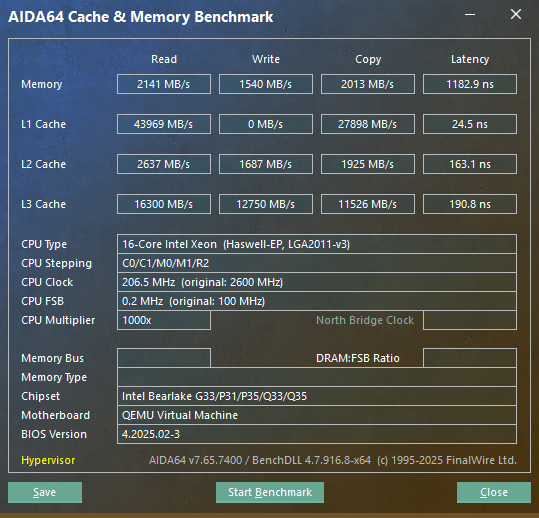Click CPU FSB field 0.2 MHz

tap(317, 301)
